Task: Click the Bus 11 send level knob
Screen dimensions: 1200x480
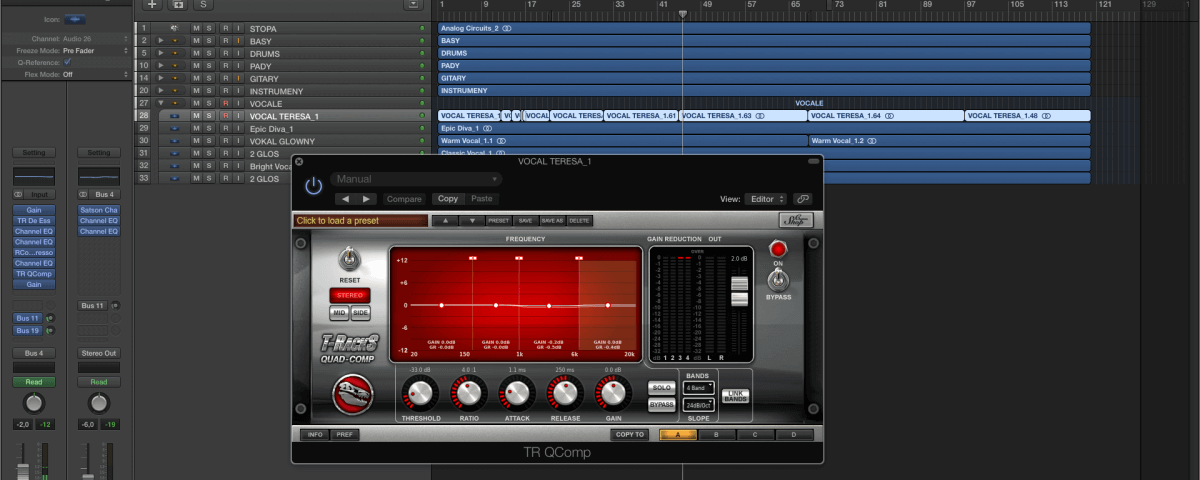Action: coord(49,318)
